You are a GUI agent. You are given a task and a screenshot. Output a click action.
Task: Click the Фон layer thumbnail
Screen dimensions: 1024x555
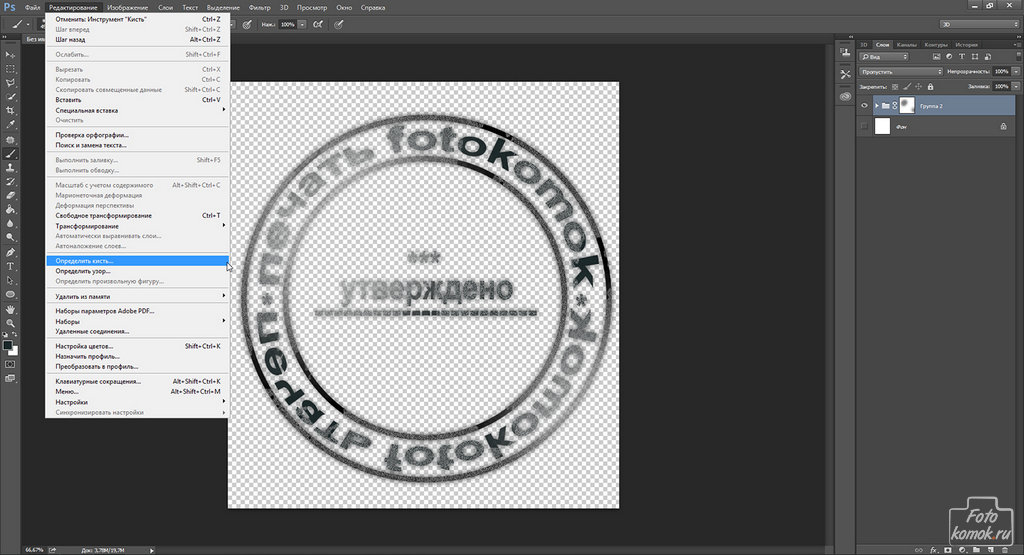click(x=882, y=127)
